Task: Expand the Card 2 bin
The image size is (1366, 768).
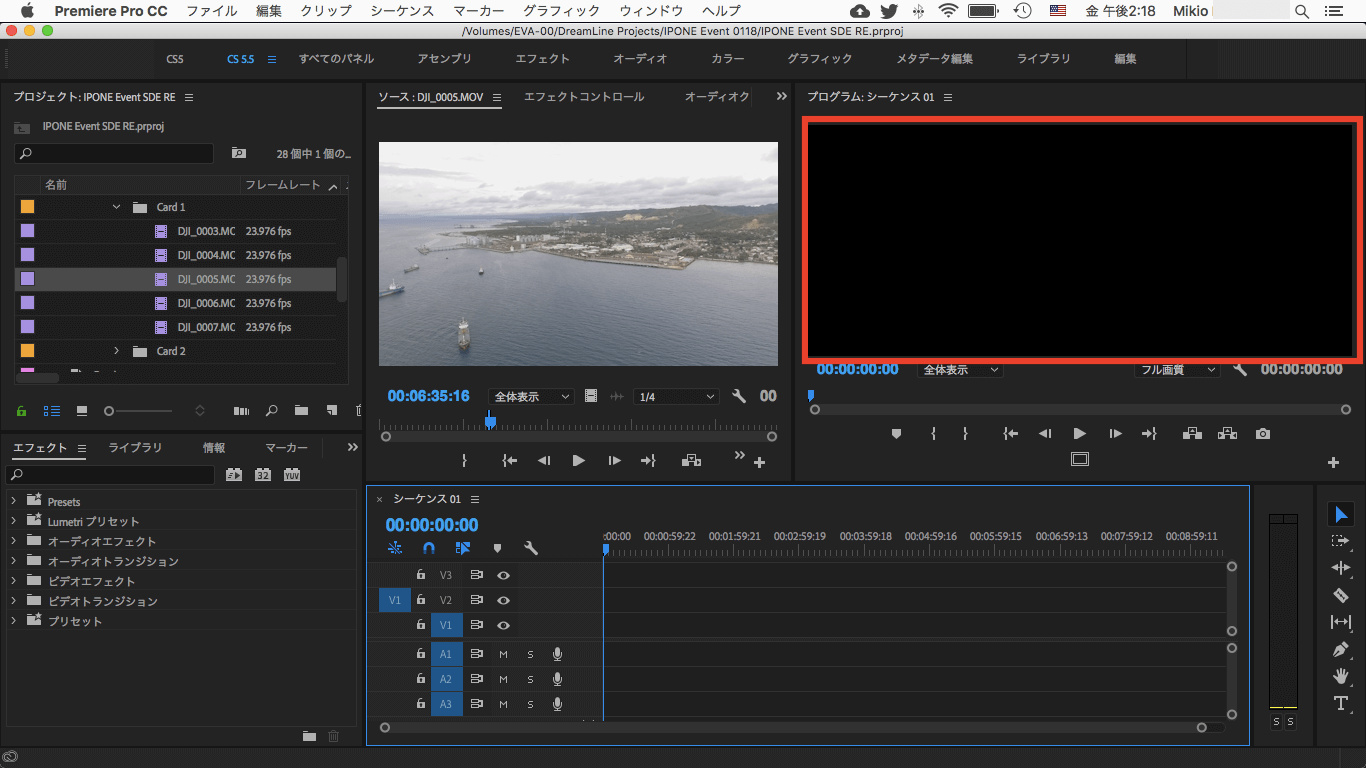Action: click(x=116, y=351)
